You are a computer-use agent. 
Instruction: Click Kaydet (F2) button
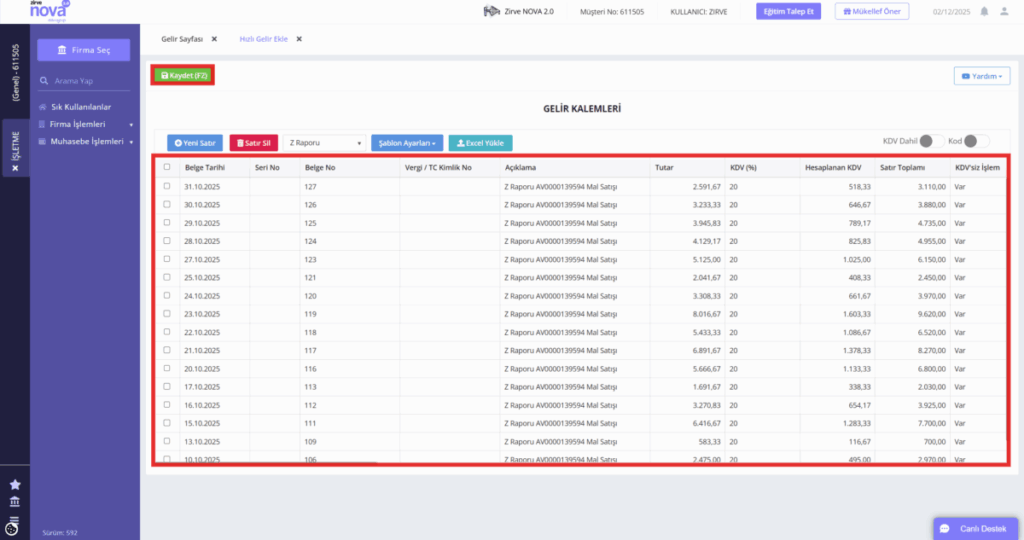click(x=184, y=76)
